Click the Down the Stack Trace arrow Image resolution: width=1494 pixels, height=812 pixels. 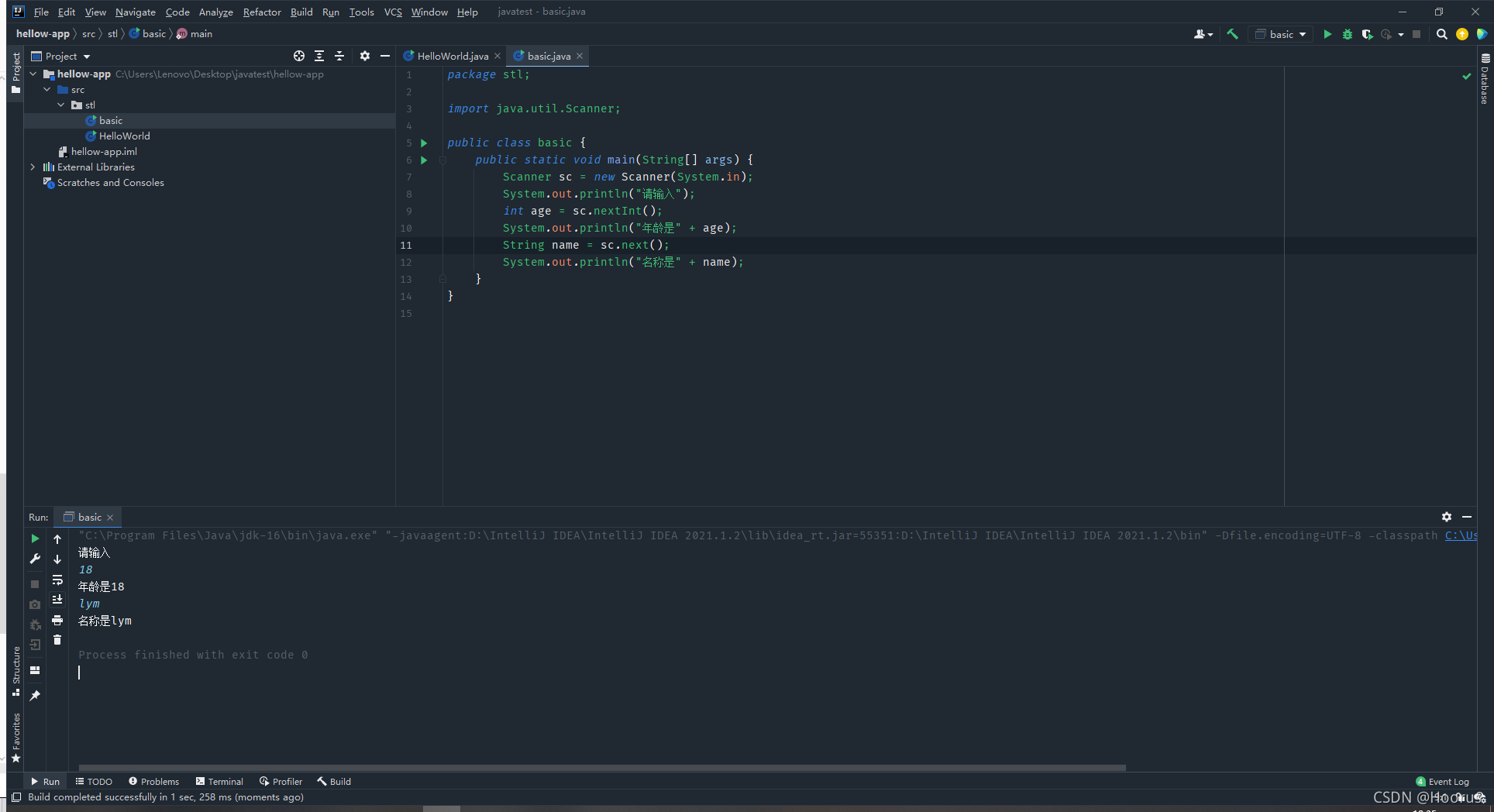[x=57, y=559]
